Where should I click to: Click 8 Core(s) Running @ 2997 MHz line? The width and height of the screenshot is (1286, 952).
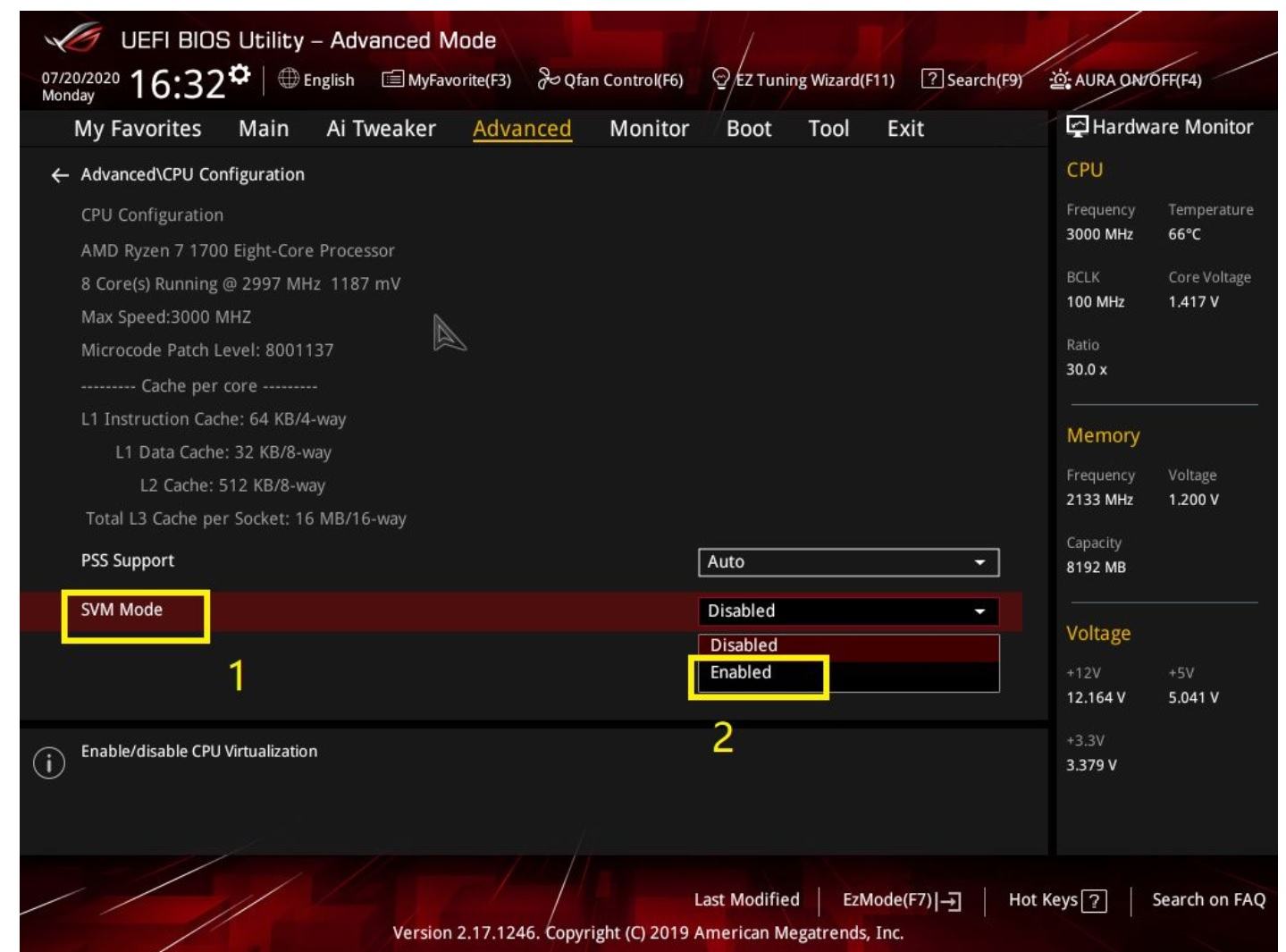click(x=240, y=284)
